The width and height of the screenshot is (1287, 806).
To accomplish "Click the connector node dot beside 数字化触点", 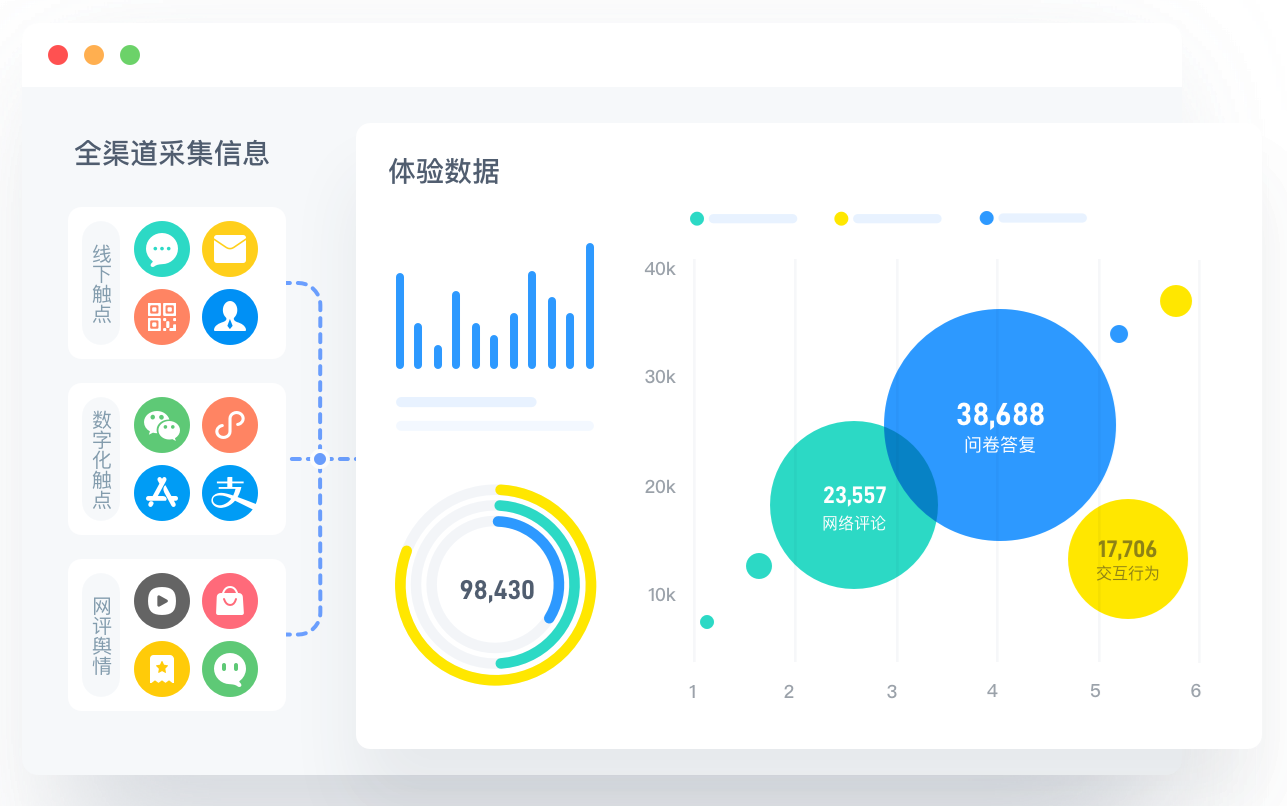I will [x=320, y=459].
